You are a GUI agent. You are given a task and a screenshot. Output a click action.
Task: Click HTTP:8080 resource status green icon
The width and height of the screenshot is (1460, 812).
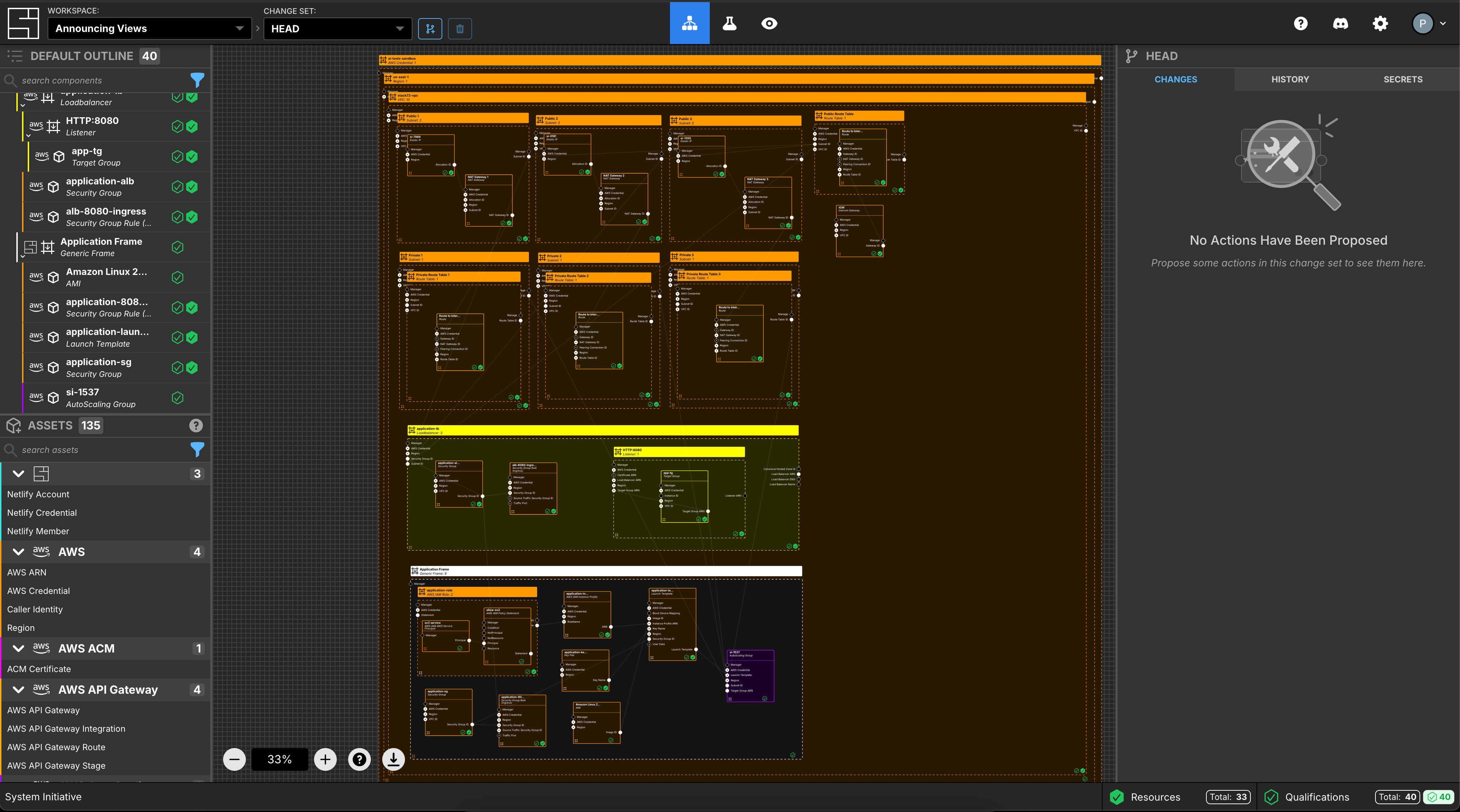pyautogui.click(x=192, y=126)
